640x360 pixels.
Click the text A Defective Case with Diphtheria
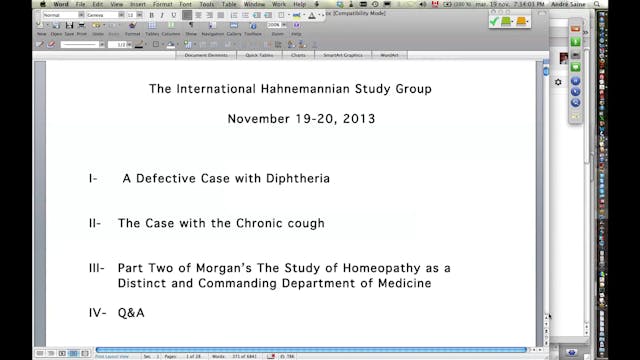tap(226, 178)
